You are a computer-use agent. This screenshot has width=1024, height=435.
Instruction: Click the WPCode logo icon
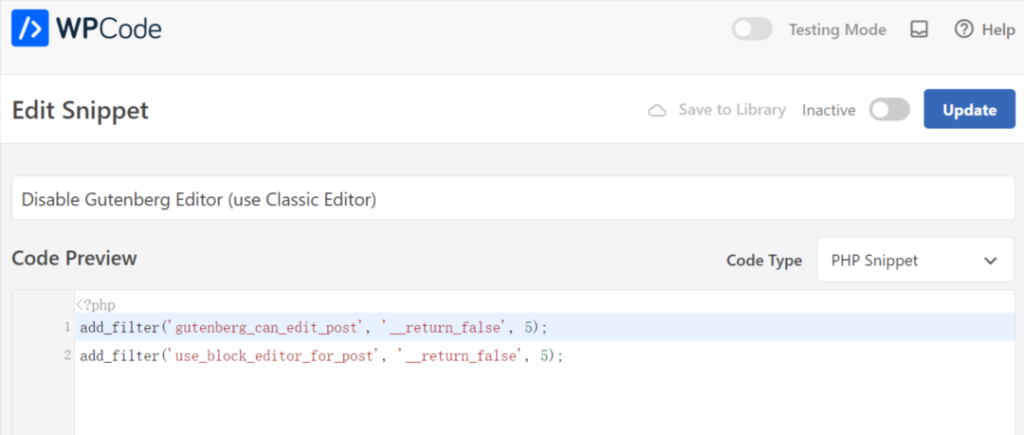[x=30, y=28]
